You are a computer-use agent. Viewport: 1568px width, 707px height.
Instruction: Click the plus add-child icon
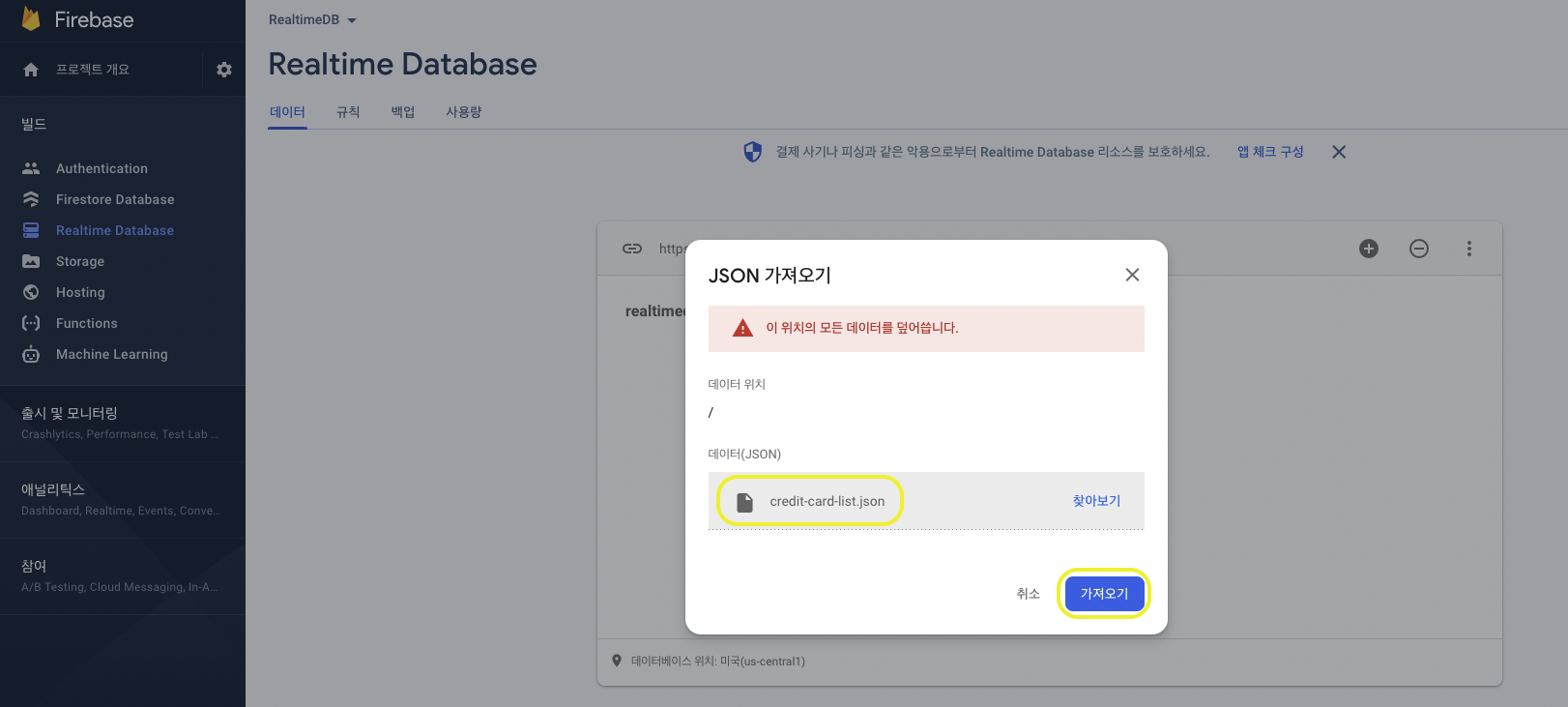1369,249
